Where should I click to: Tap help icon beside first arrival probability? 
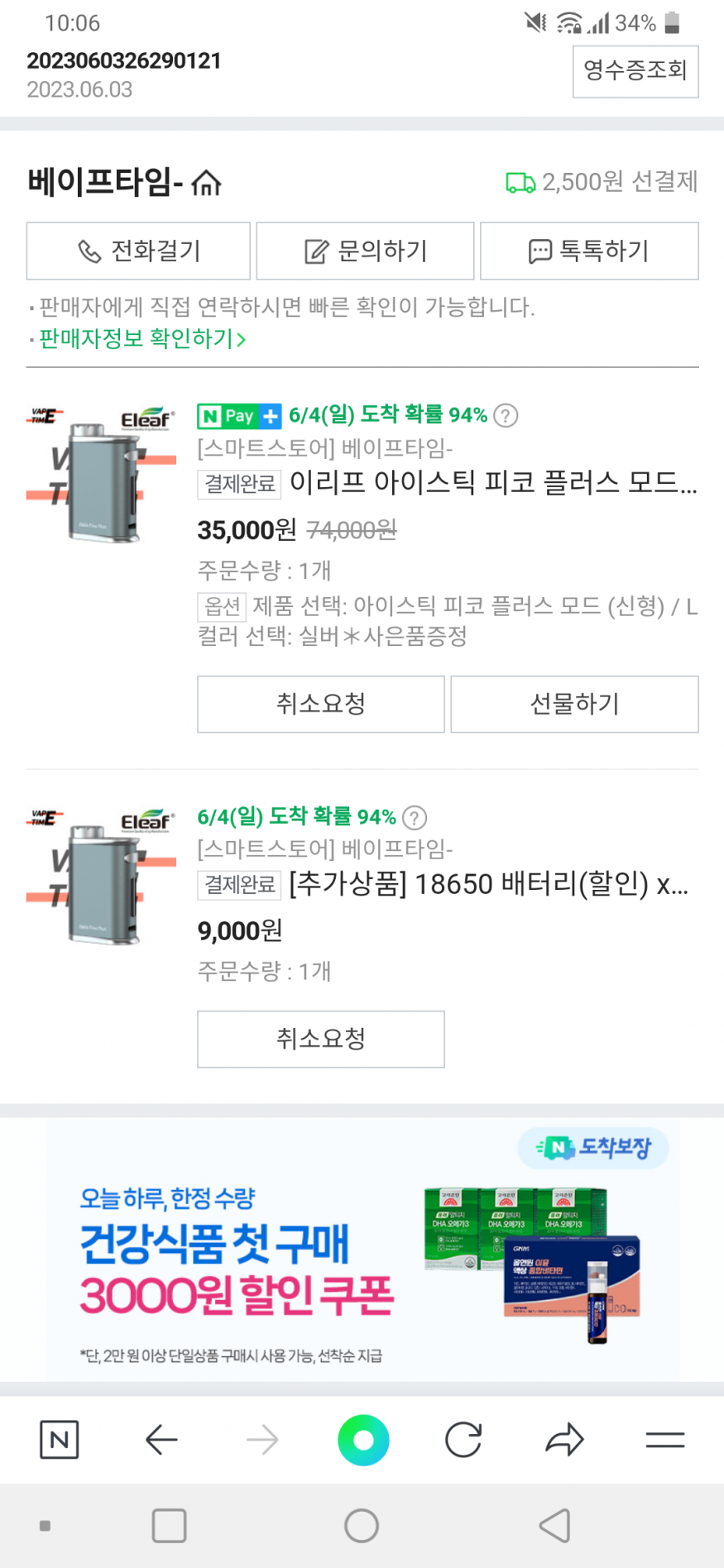506,415
